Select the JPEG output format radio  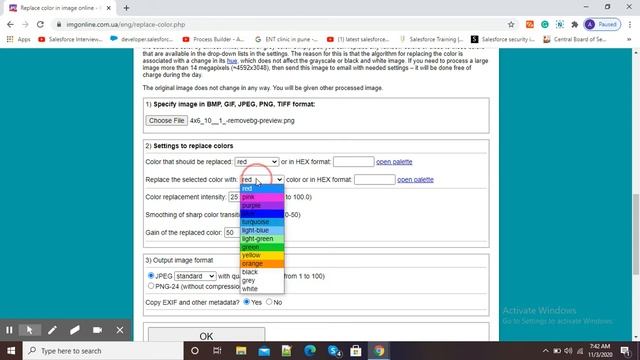pyautogui.click(x=151, y=276)
